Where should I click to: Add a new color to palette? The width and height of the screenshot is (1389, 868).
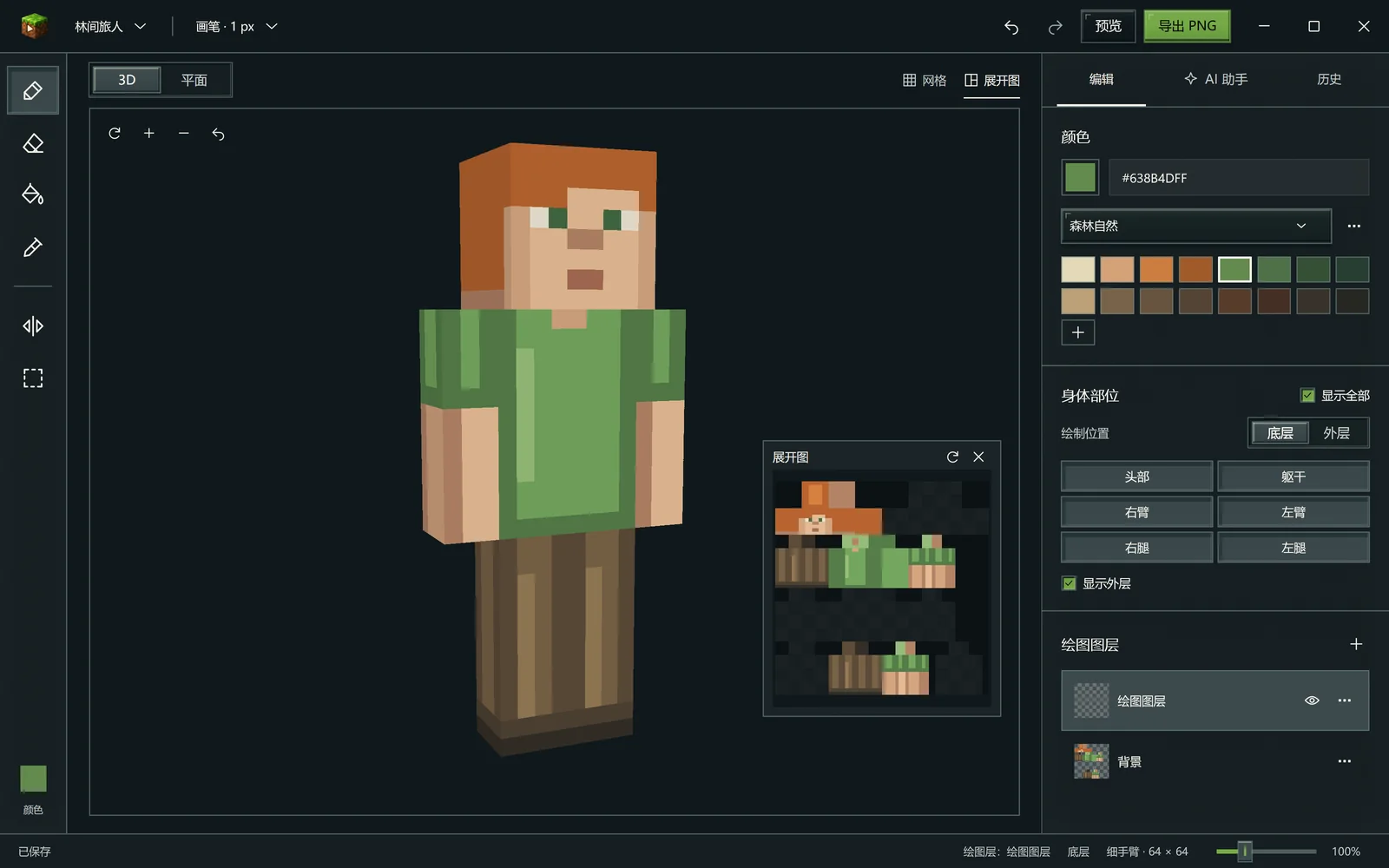click(x=1078, y=332)
